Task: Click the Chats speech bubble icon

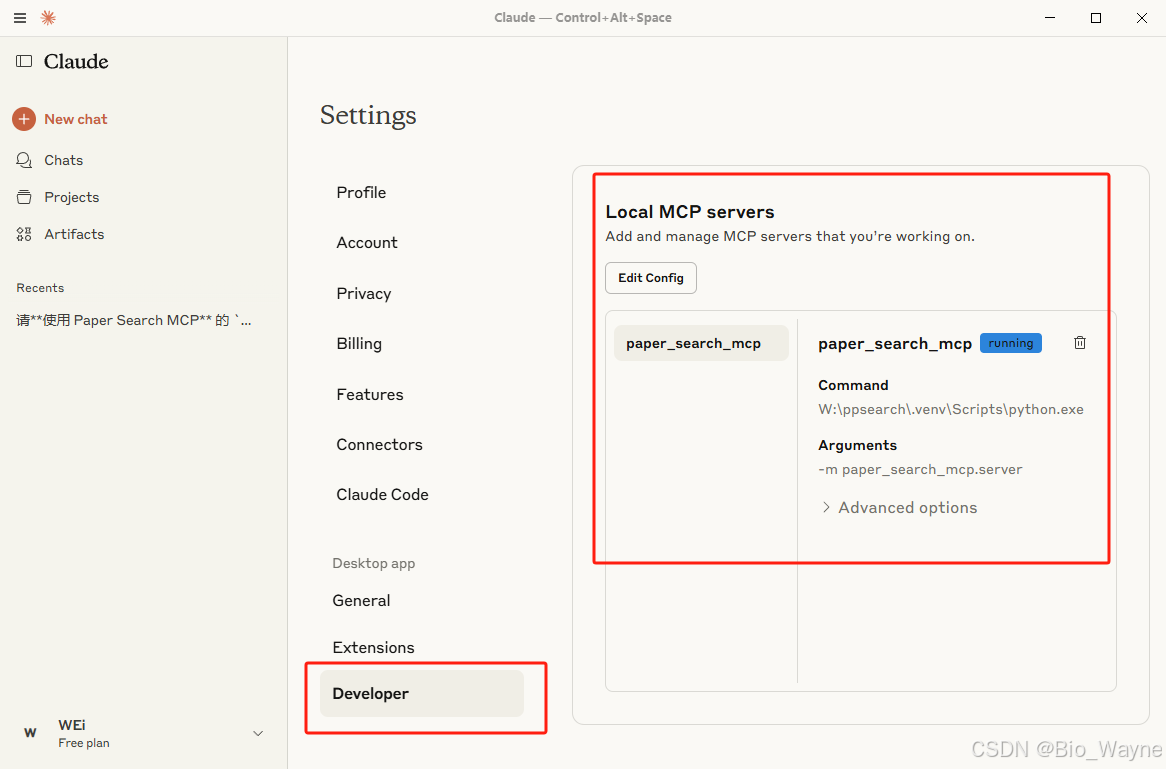Action: (x=24, y=160)
